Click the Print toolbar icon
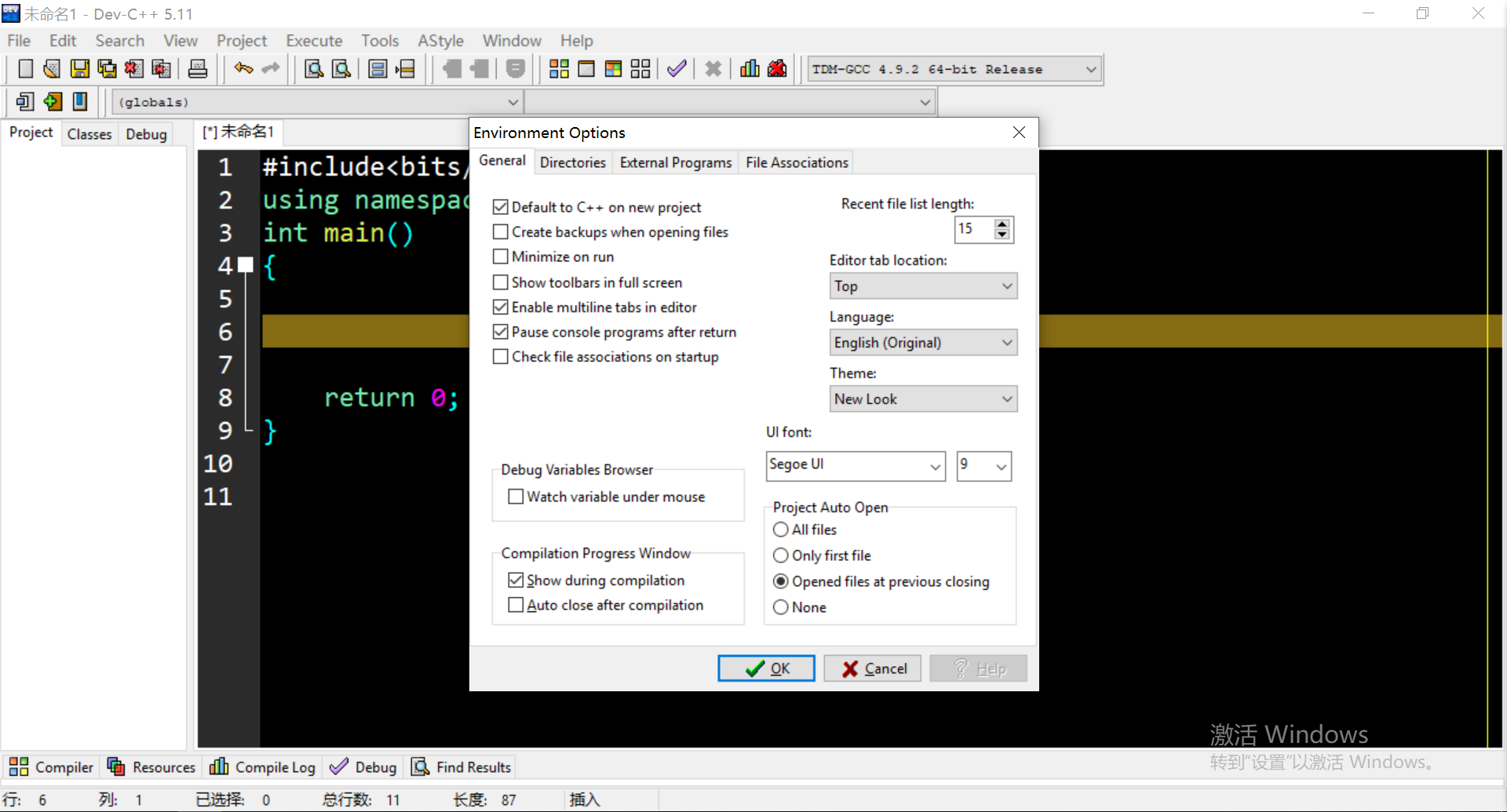The height and width of the screenshot is (812, 1507). tap(198, 69)
